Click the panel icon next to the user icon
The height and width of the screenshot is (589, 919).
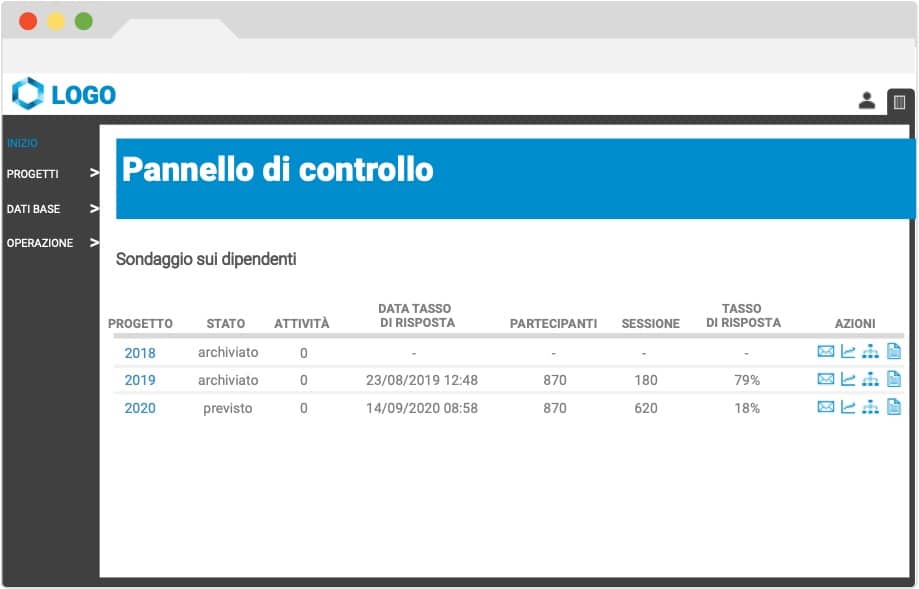[899, 103]
